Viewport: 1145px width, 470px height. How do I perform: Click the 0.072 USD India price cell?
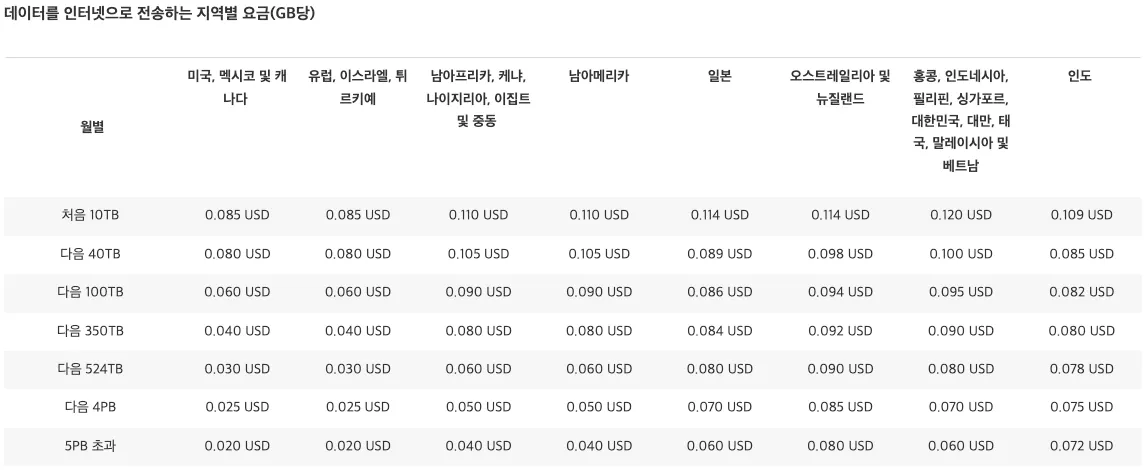[1081, 446]
